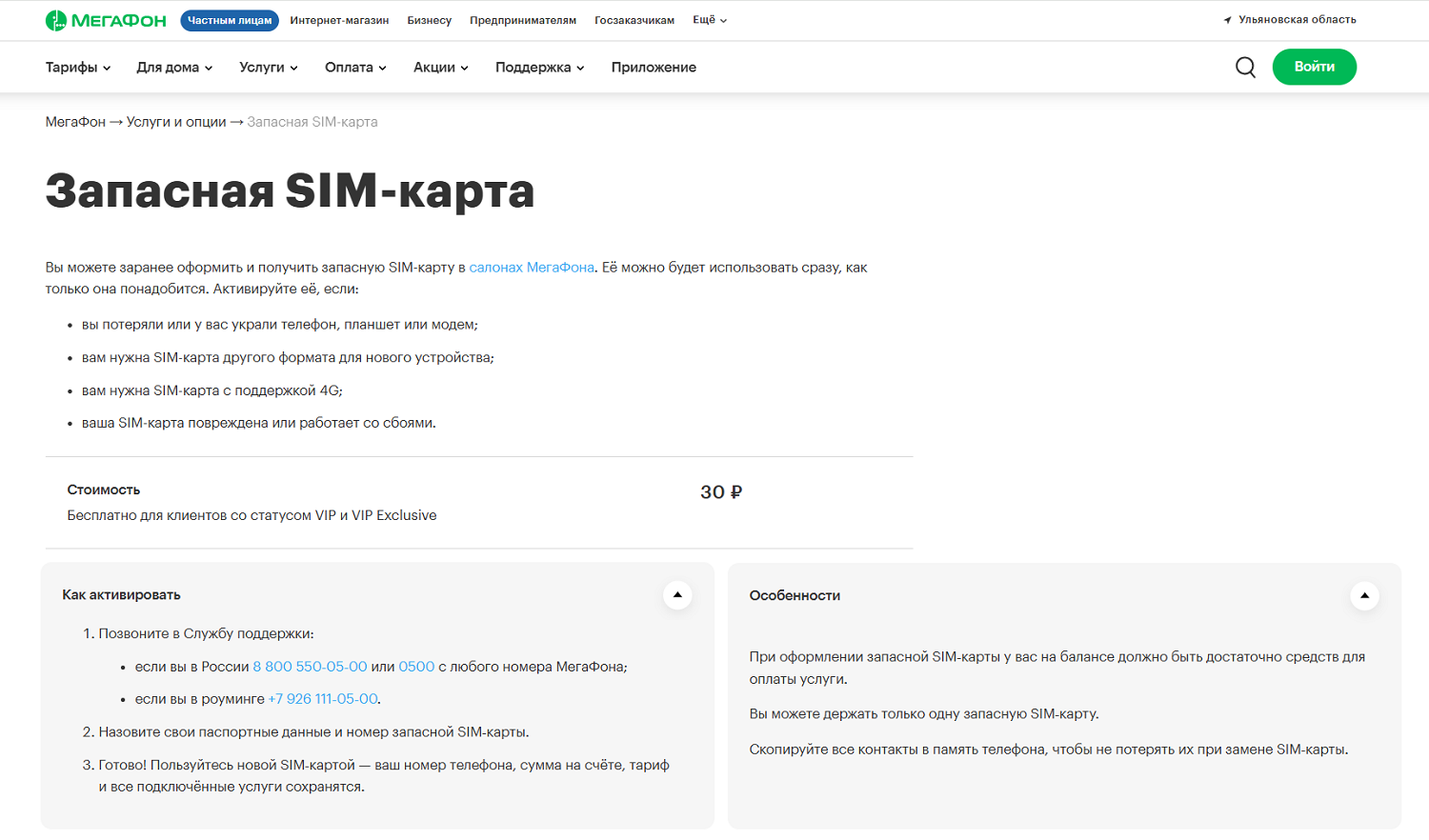Switch to the Бизнесу section

point(430,20)
